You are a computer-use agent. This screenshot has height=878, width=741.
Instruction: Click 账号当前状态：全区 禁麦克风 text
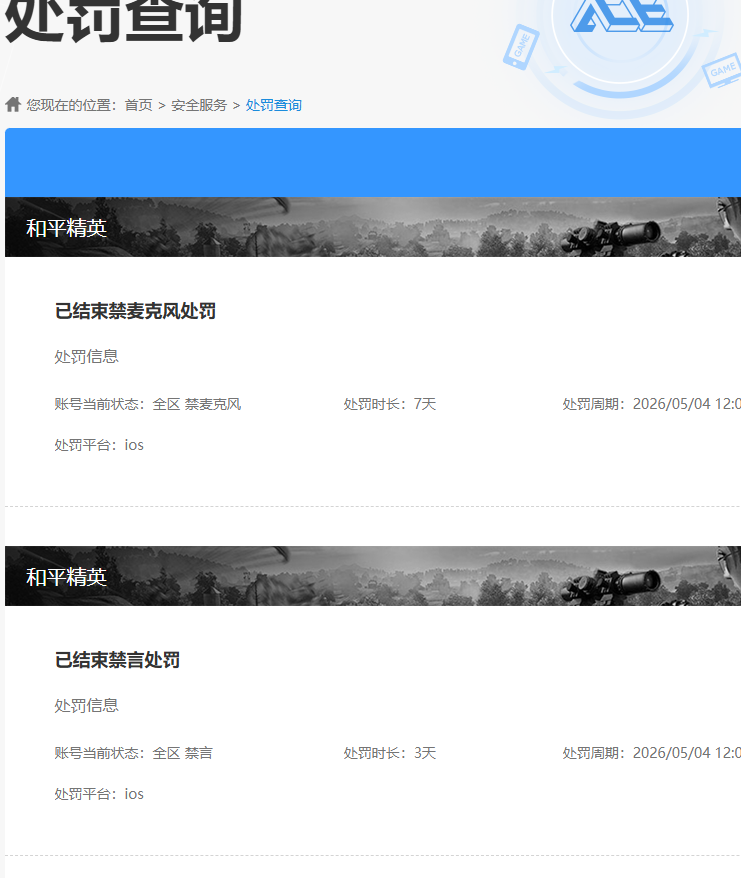[148, 404]
